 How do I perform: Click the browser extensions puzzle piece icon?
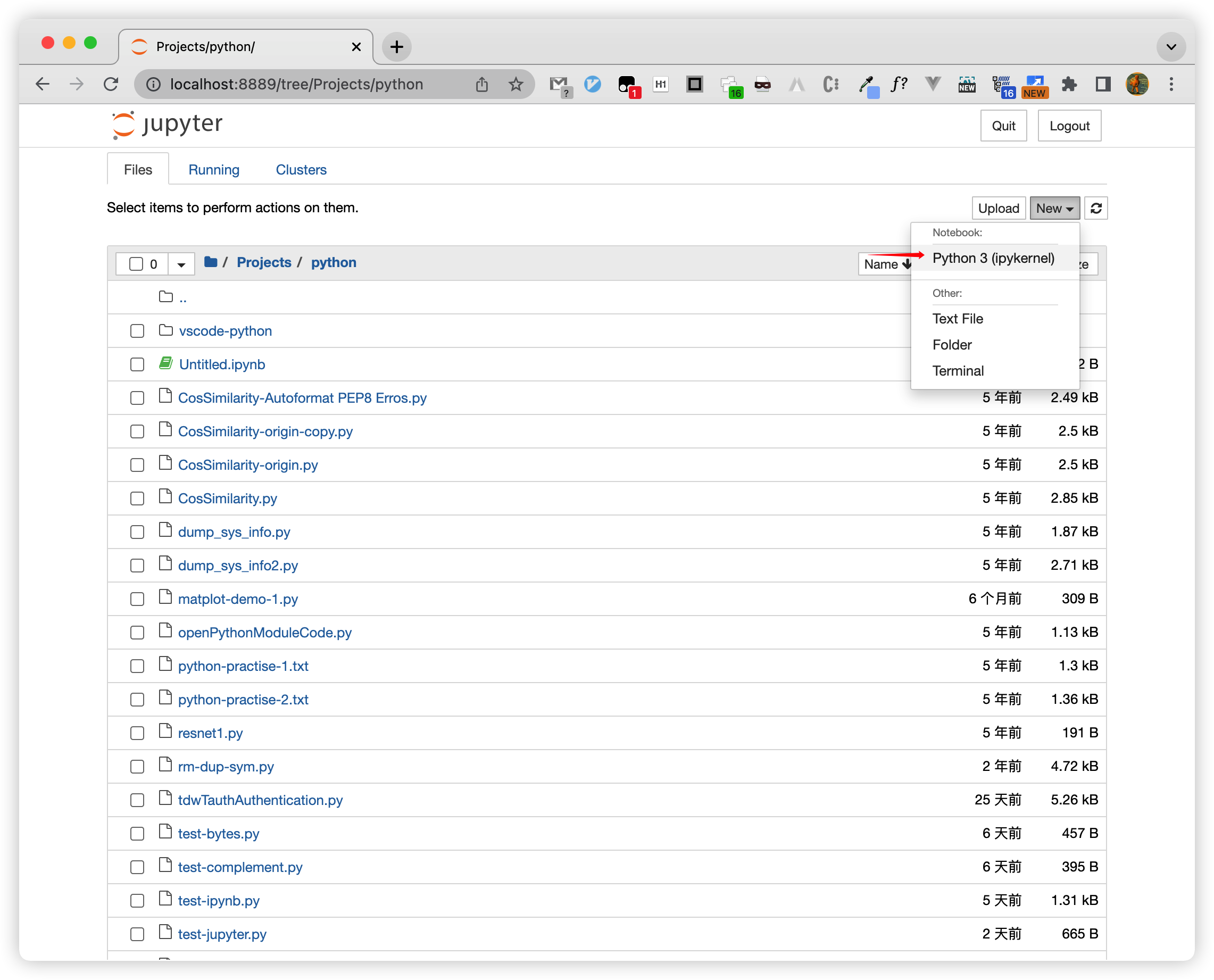pyautogui.click(x=1069, y=85)
